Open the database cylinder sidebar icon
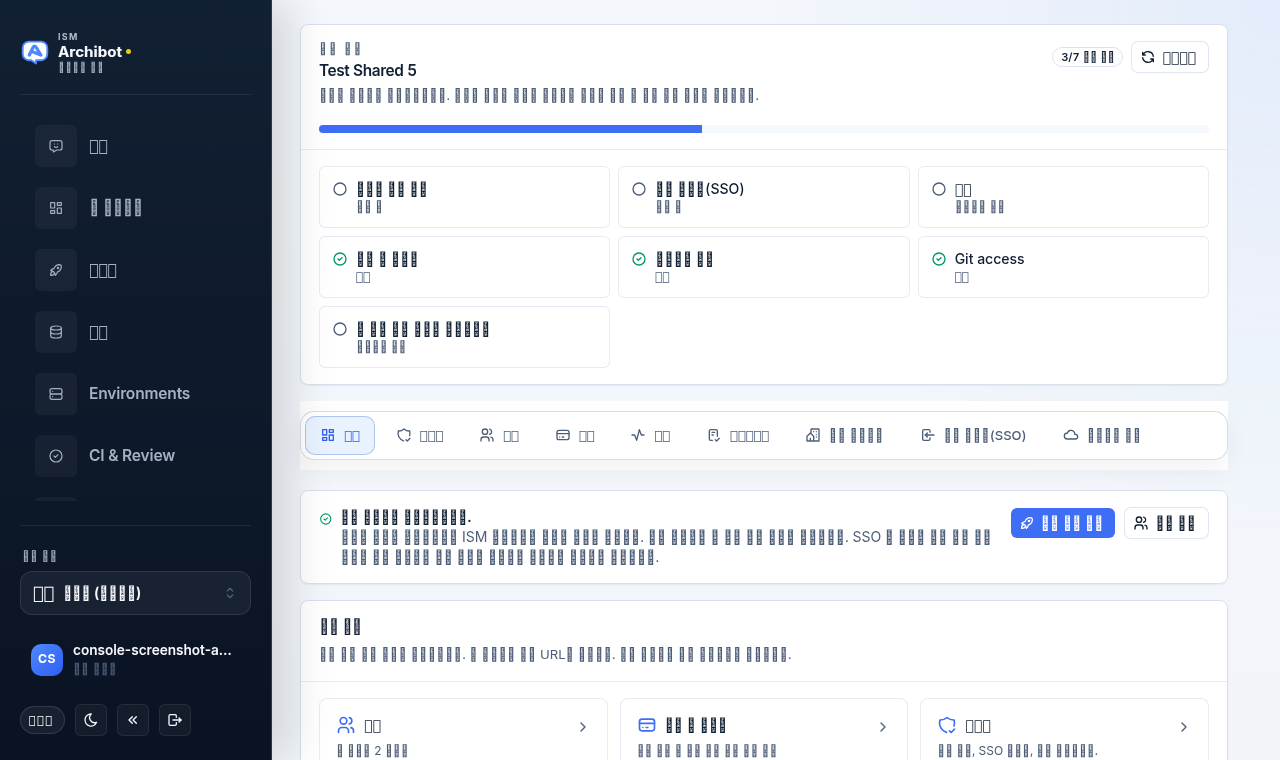This screenshot has width=1280, height=760. pyautogui.click(x=56, y=332)
